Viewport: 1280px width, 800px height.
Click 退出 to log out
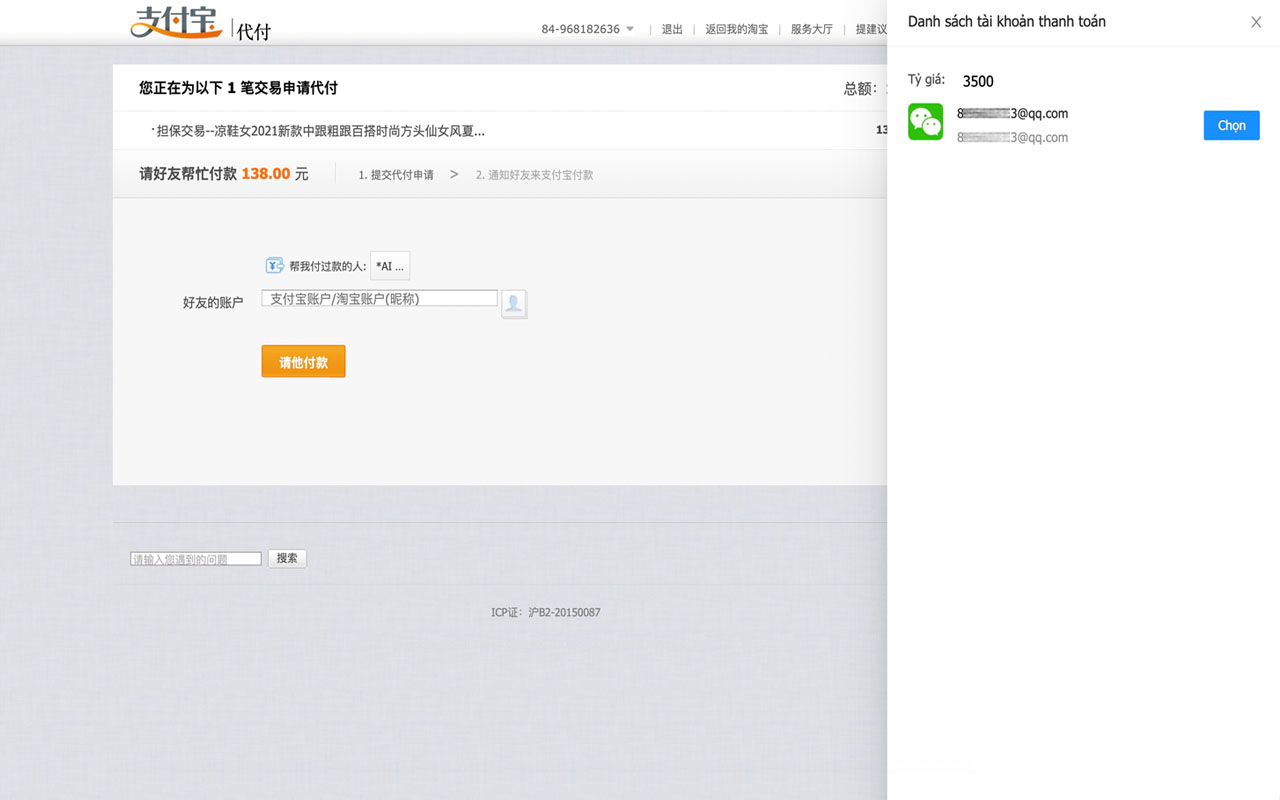click(x=671, y=29)
